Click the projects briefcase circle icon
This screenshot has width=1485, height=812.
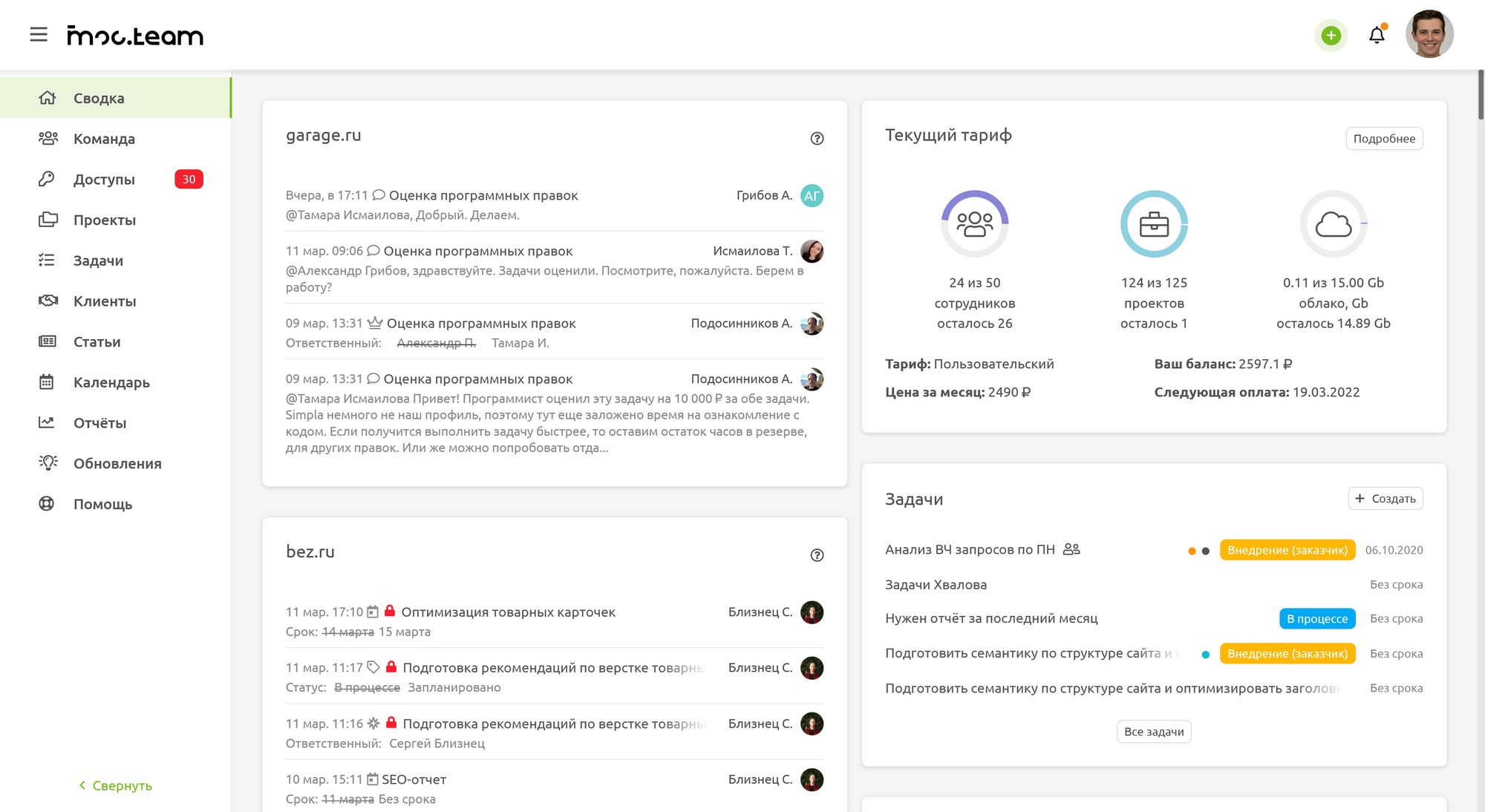(x=1154, y=223)
